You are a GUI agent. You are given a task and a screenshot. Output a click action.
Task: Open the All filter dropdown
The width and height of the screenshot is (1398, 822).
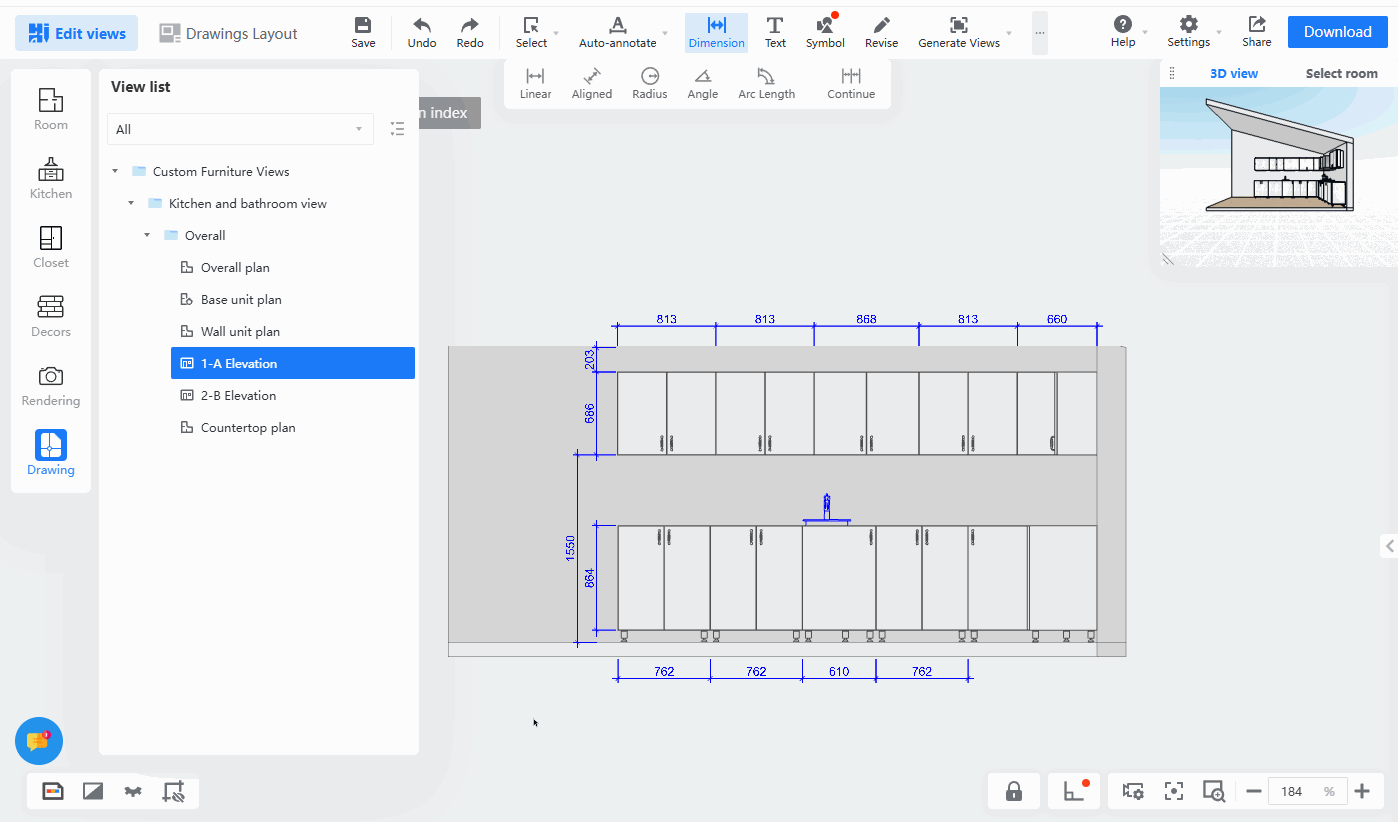240,129
